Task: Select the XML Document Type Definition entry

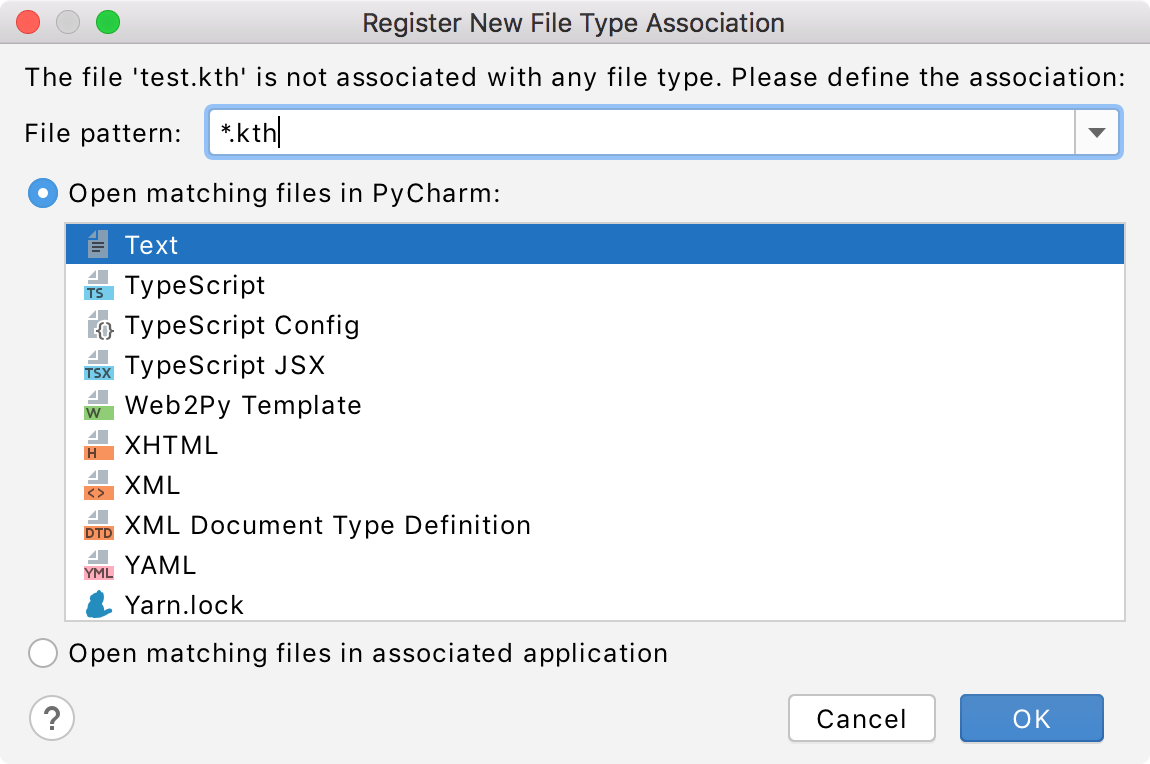Action: [x=327, y=524]
